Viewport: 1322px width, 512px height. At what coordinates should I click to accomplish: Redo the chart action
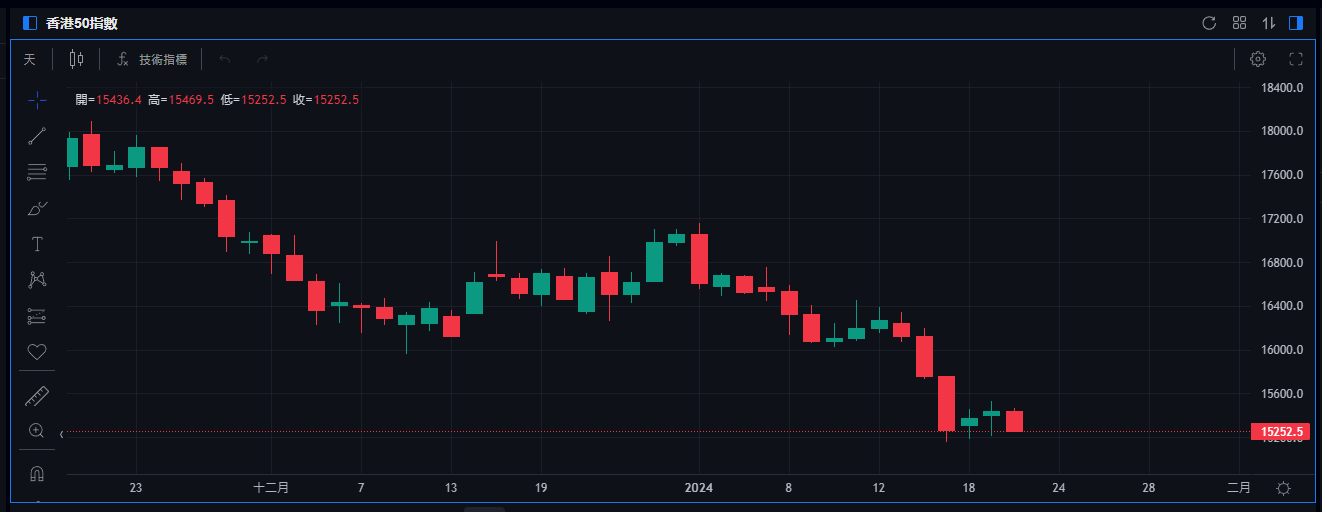pos(262,59)
